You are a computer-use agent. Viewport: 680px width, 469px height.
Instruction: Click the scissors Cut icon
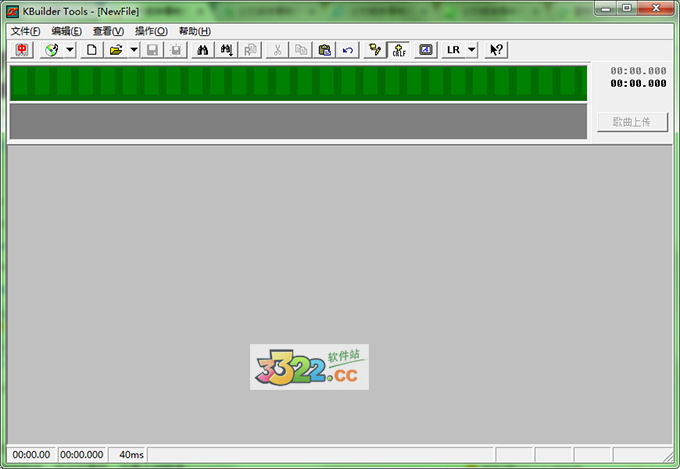tap(277, 50)
